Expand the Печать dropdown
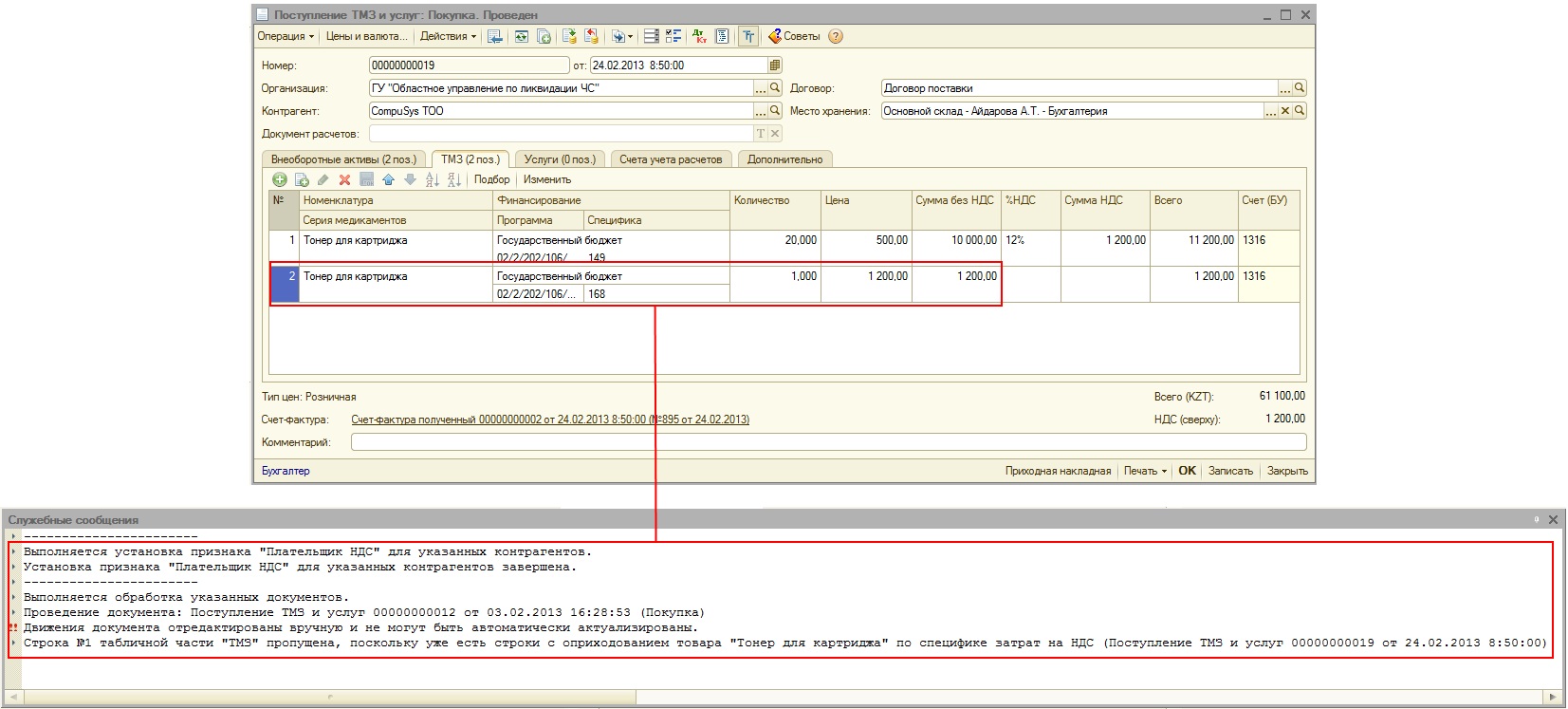The image size is (1568, 709). coord(1145,471)
